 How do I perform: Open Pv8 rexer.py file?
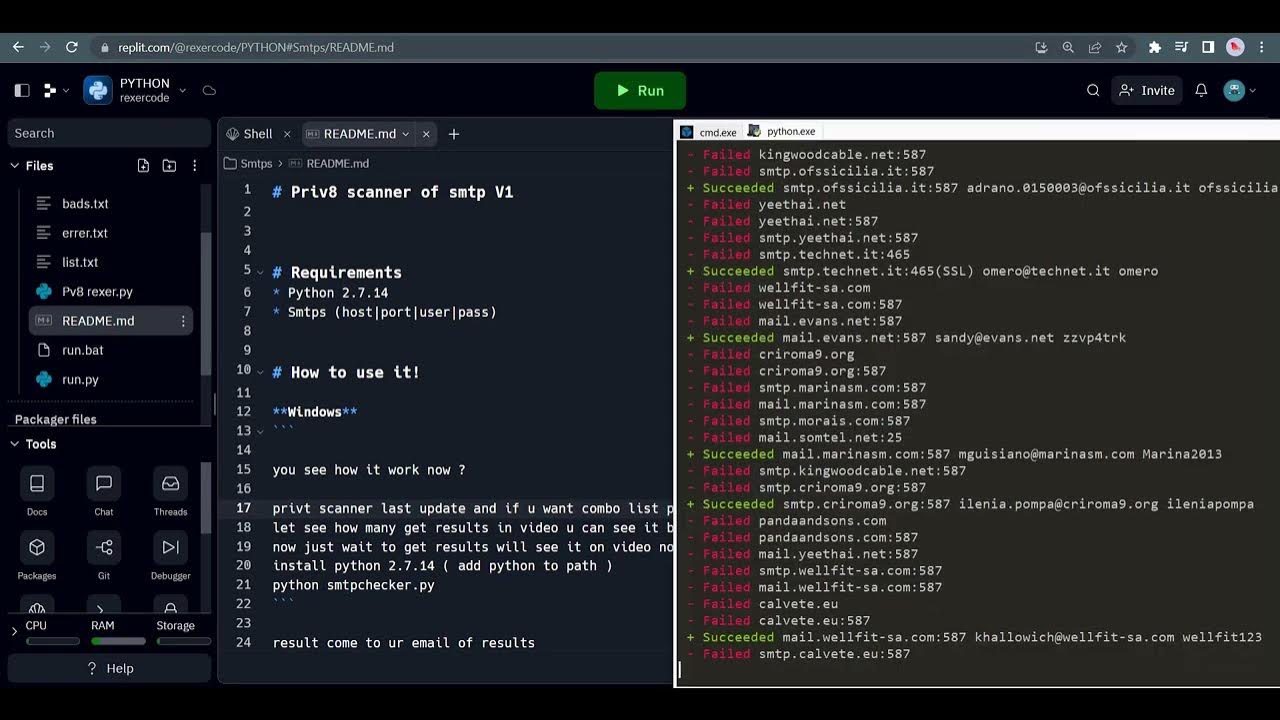tap(97, 291)
